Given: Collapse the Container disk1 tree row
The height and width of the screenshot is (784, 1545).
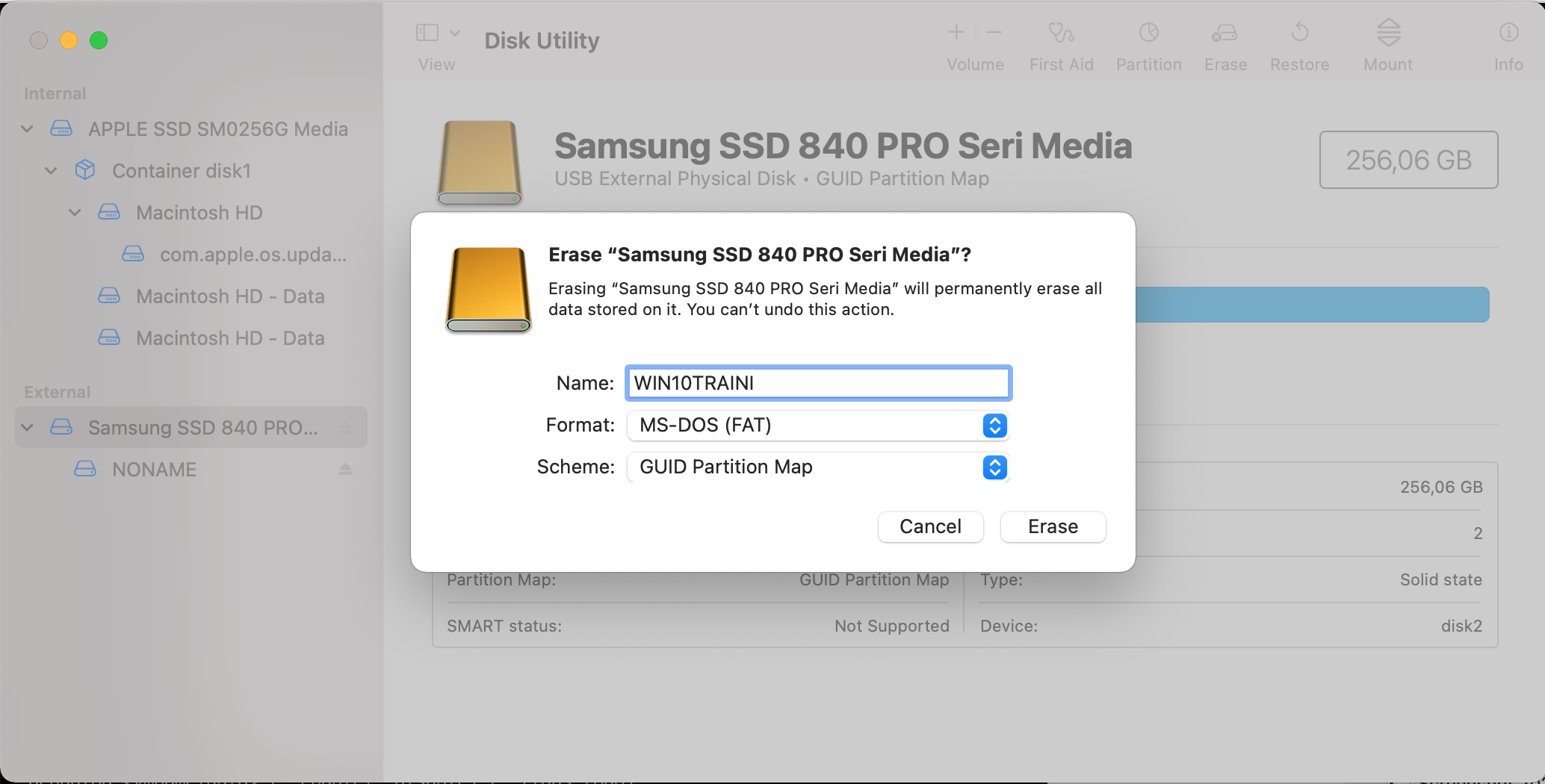Looking at the screenshot, I should click(x=51, y=171).
